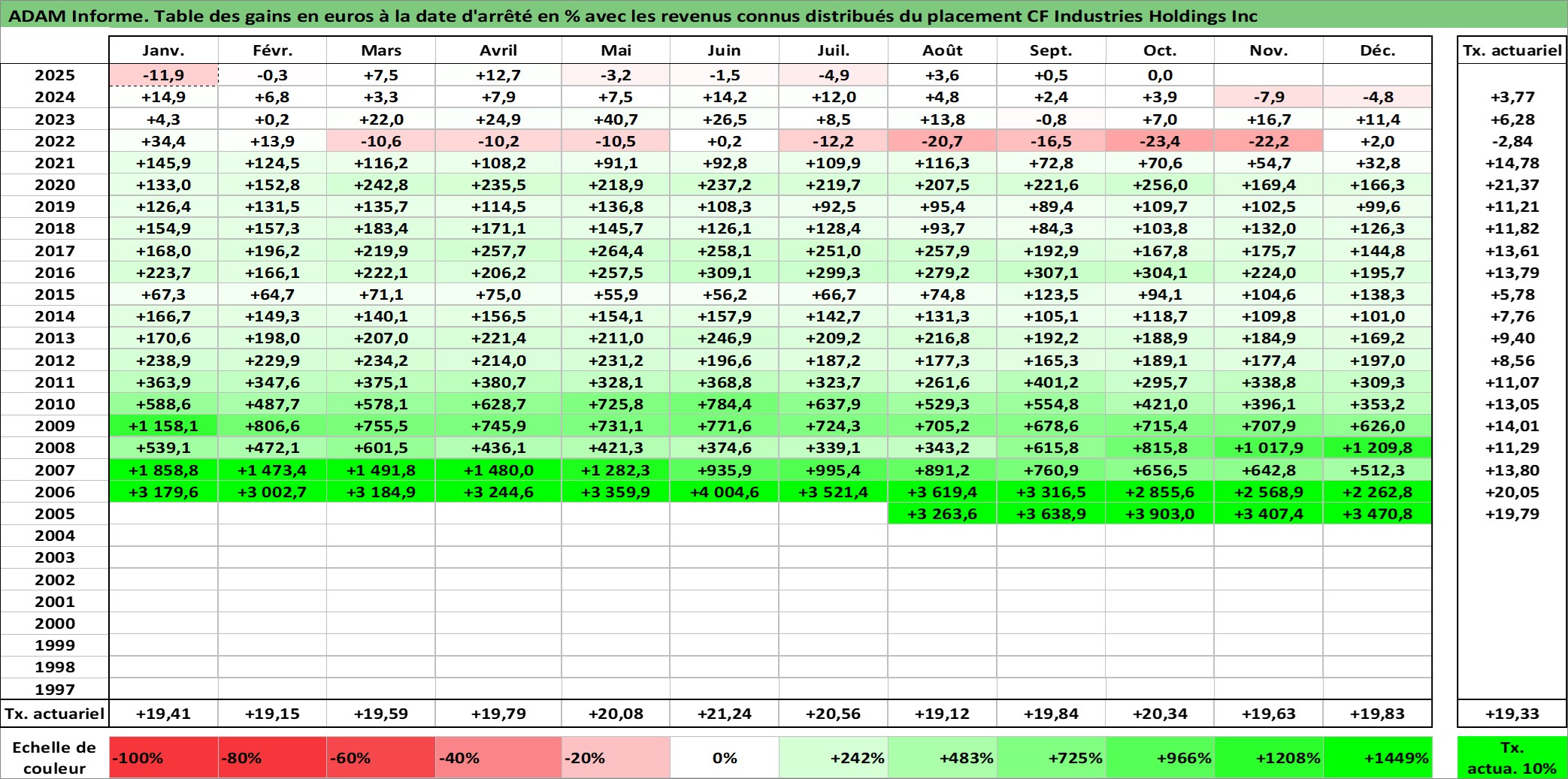
Task: Click the Oct. column header
Action: [x=1160, y=50]
